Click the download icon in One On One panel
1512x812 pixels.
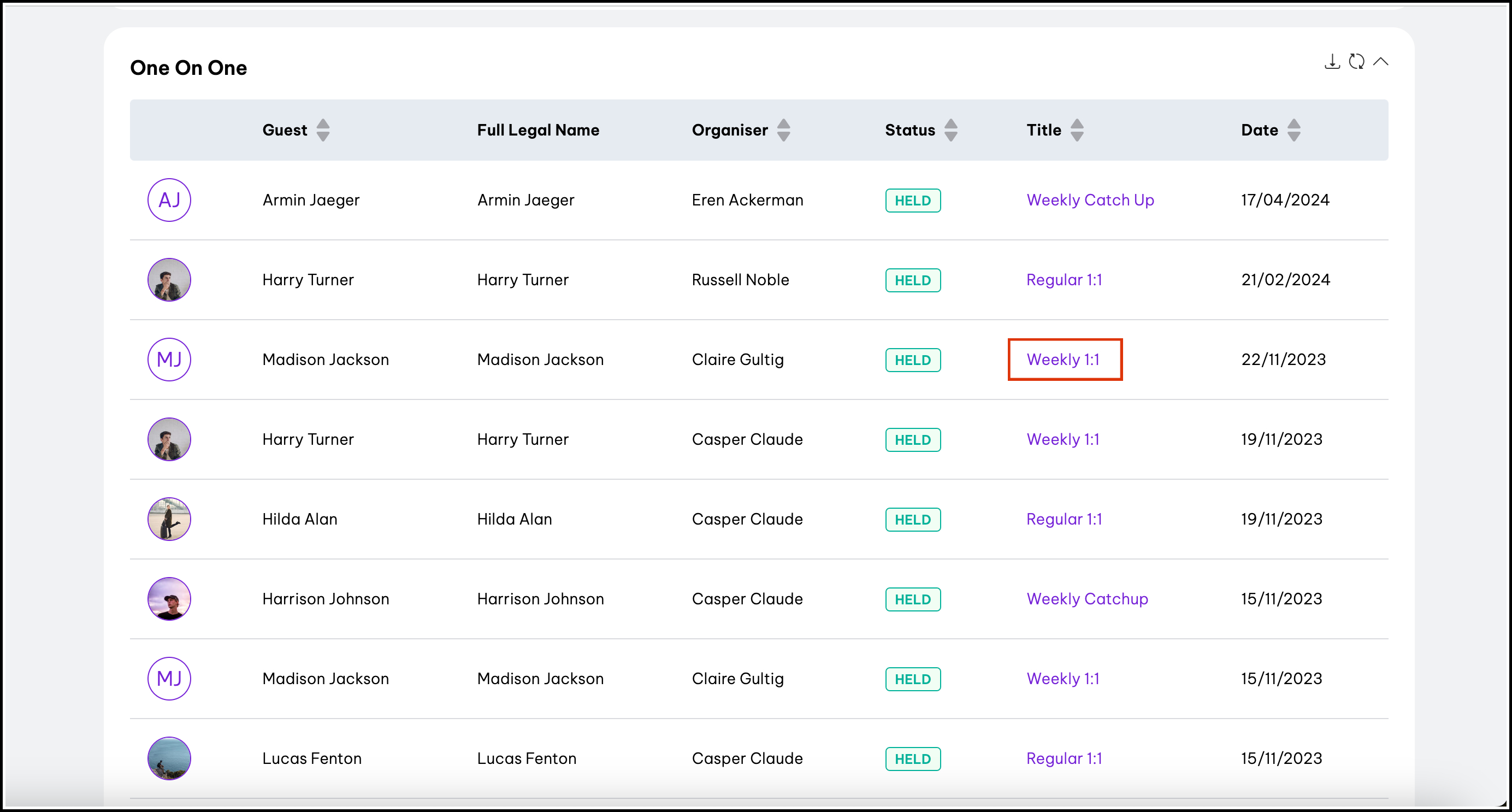(x=1332, y=62)
